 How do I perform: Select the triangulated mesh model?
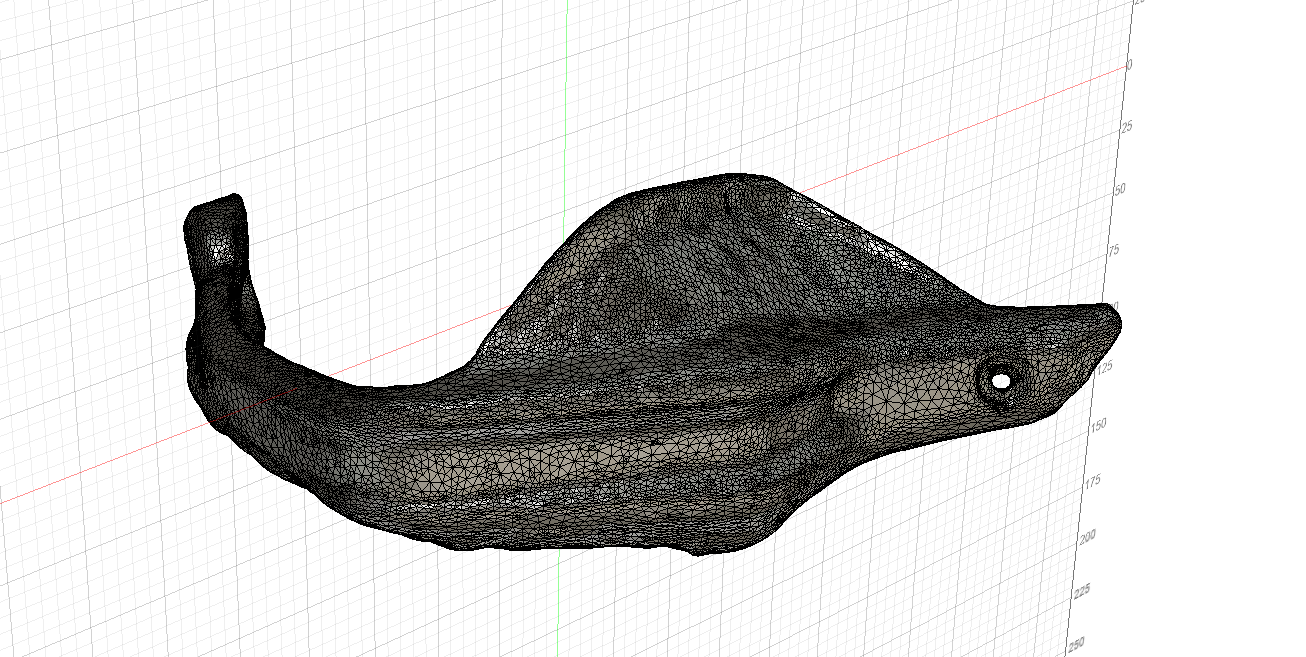[x=650, y=400]
